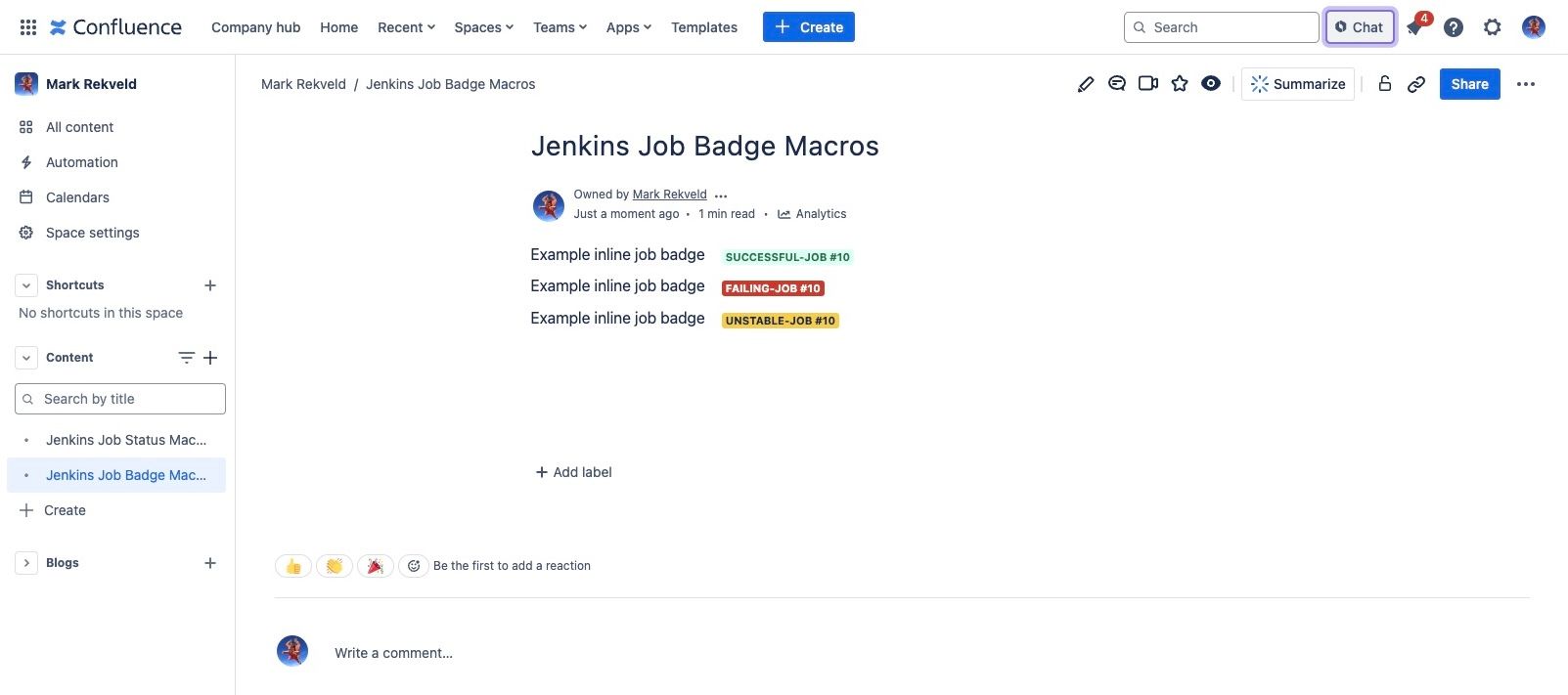
Task: Add new content with plus icon
Action: 209,358
